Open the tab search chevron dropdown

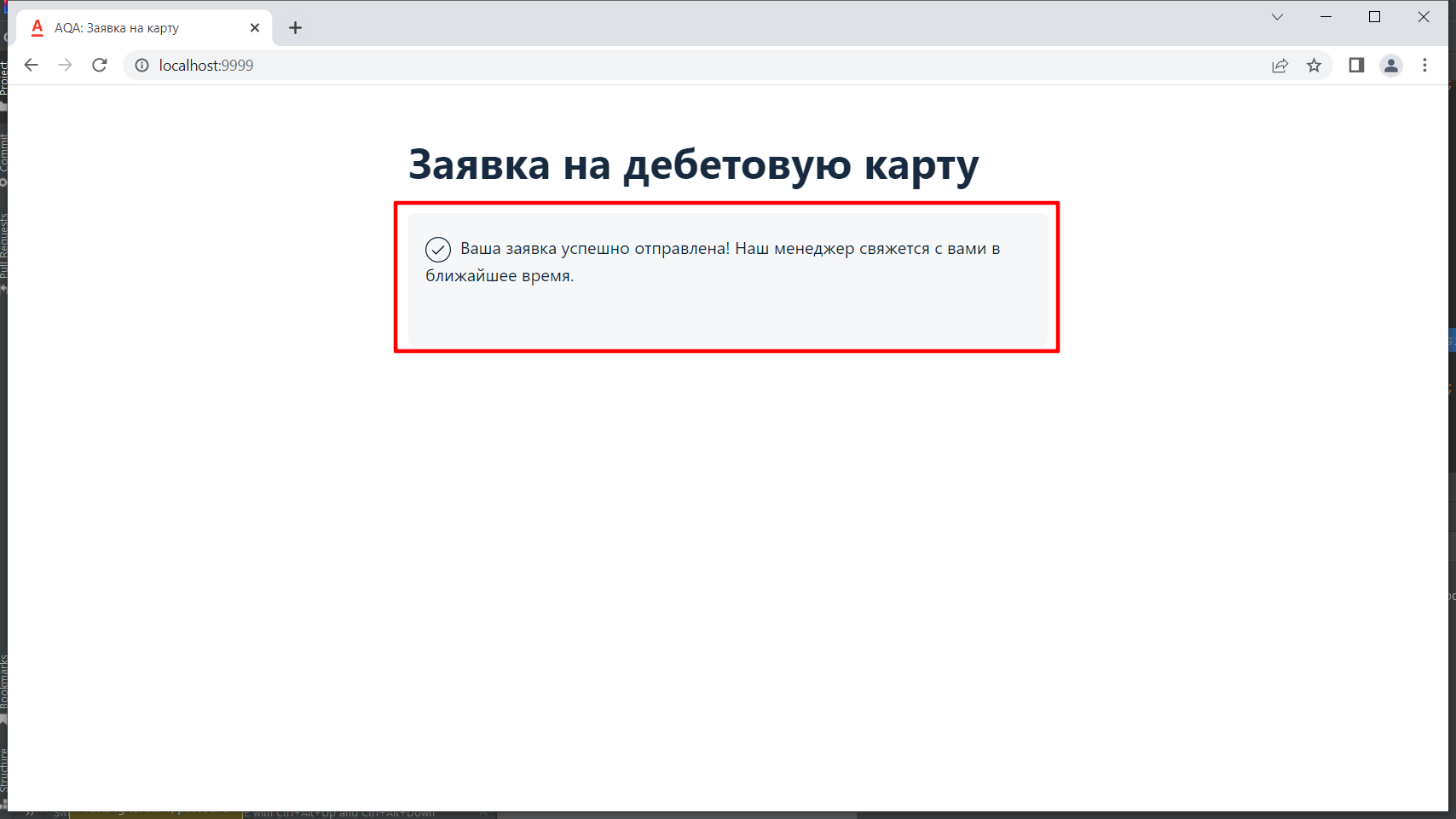[1276, 16]
